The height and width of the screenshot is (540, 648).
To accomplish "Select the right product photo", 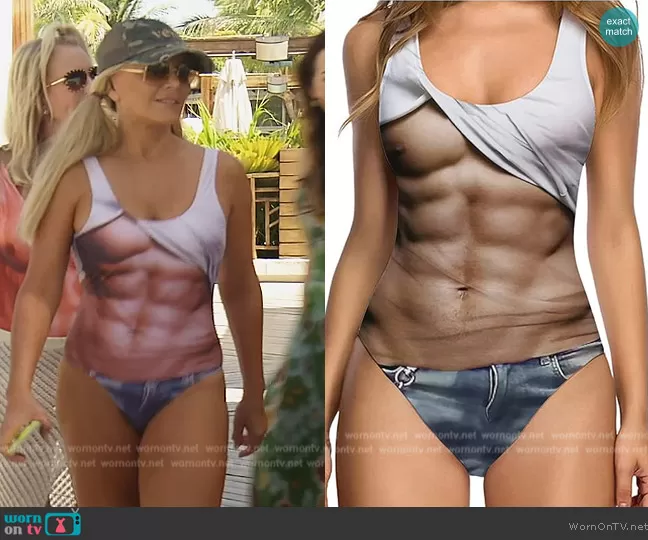I will coord(486,250).
